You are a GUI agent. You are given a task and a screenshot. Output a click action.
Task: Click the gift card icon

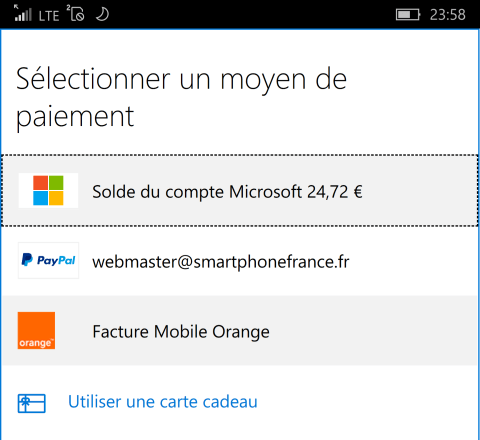(32, 403)
